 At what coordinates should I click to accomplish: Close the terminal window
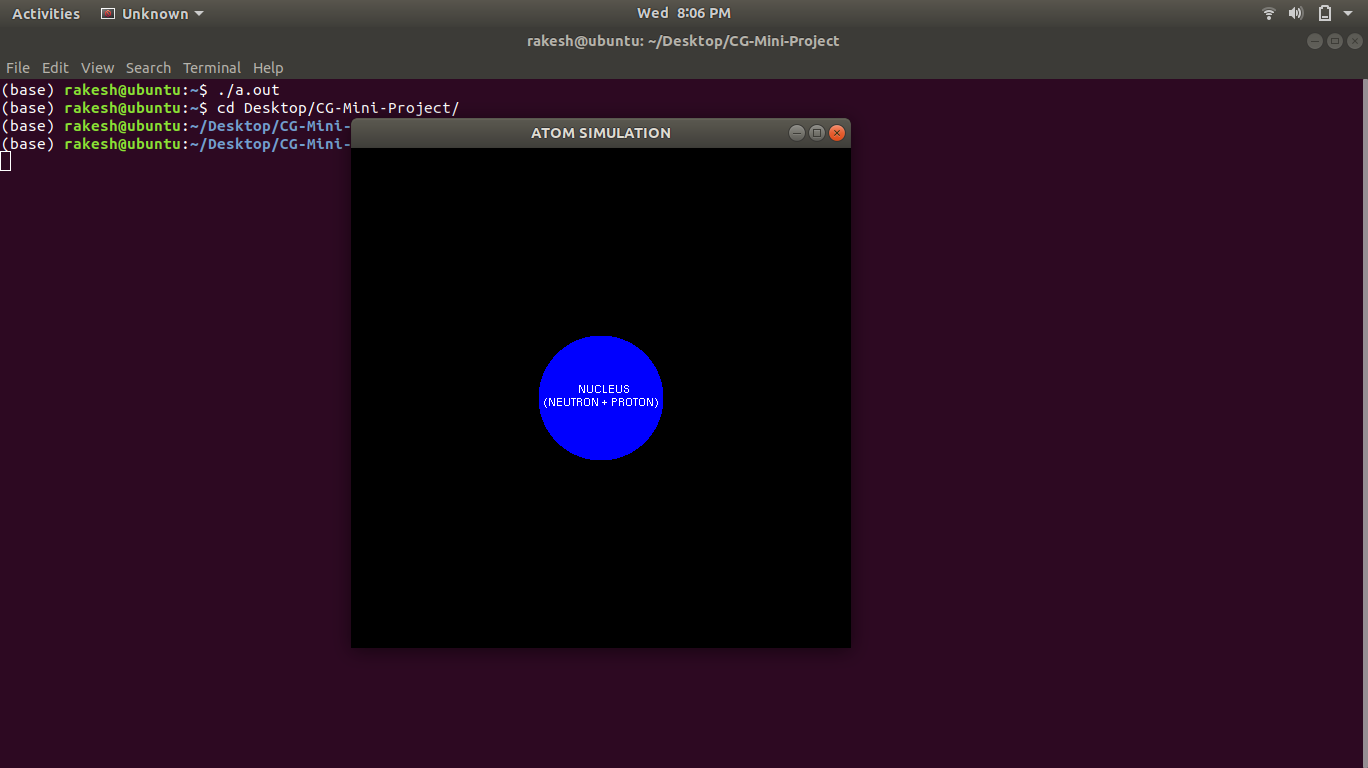1355,41
